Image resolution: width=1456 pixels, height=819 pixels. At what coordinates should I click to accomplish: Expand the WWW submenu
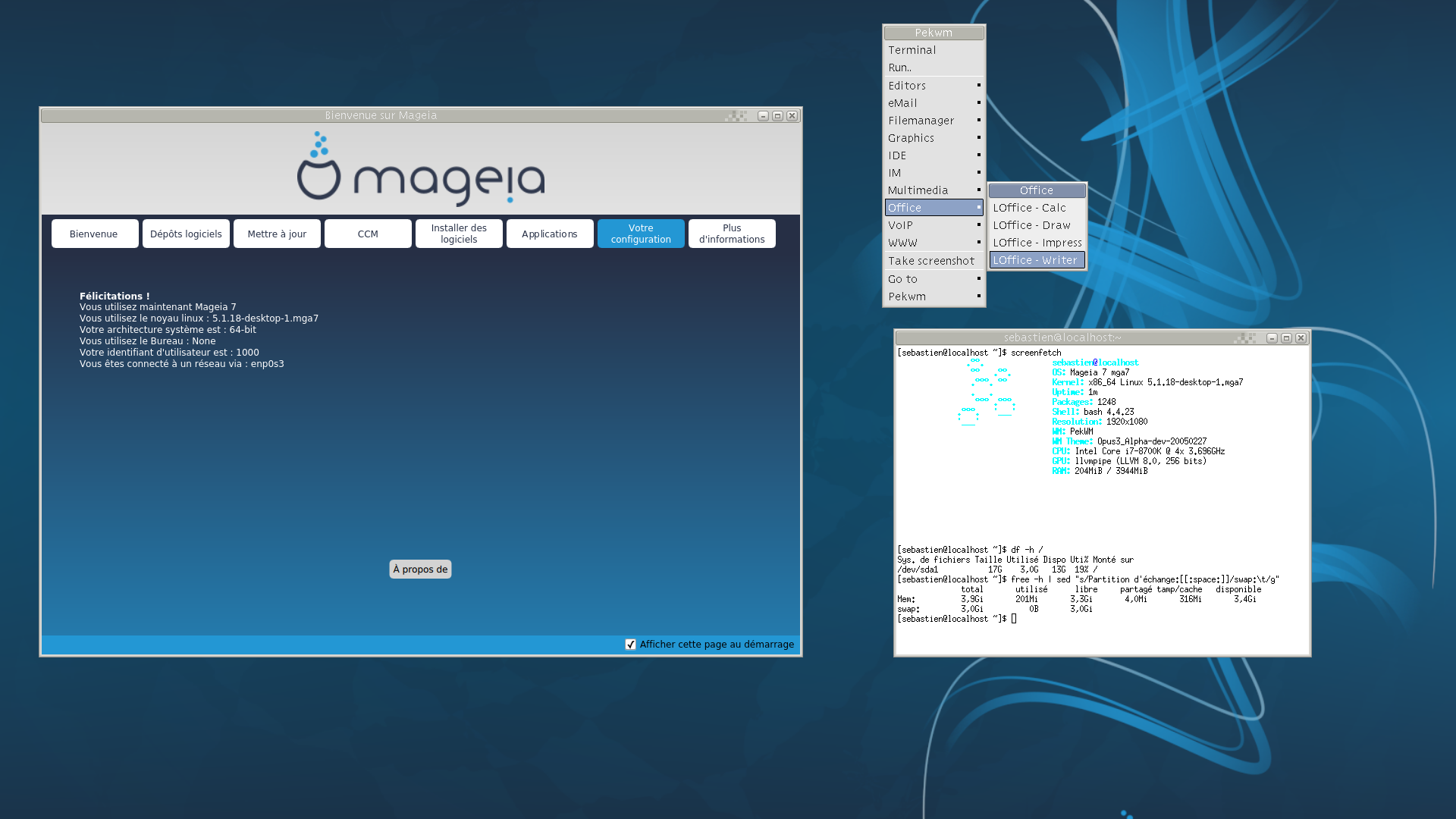pyautogui.click(x=934, y=243)
